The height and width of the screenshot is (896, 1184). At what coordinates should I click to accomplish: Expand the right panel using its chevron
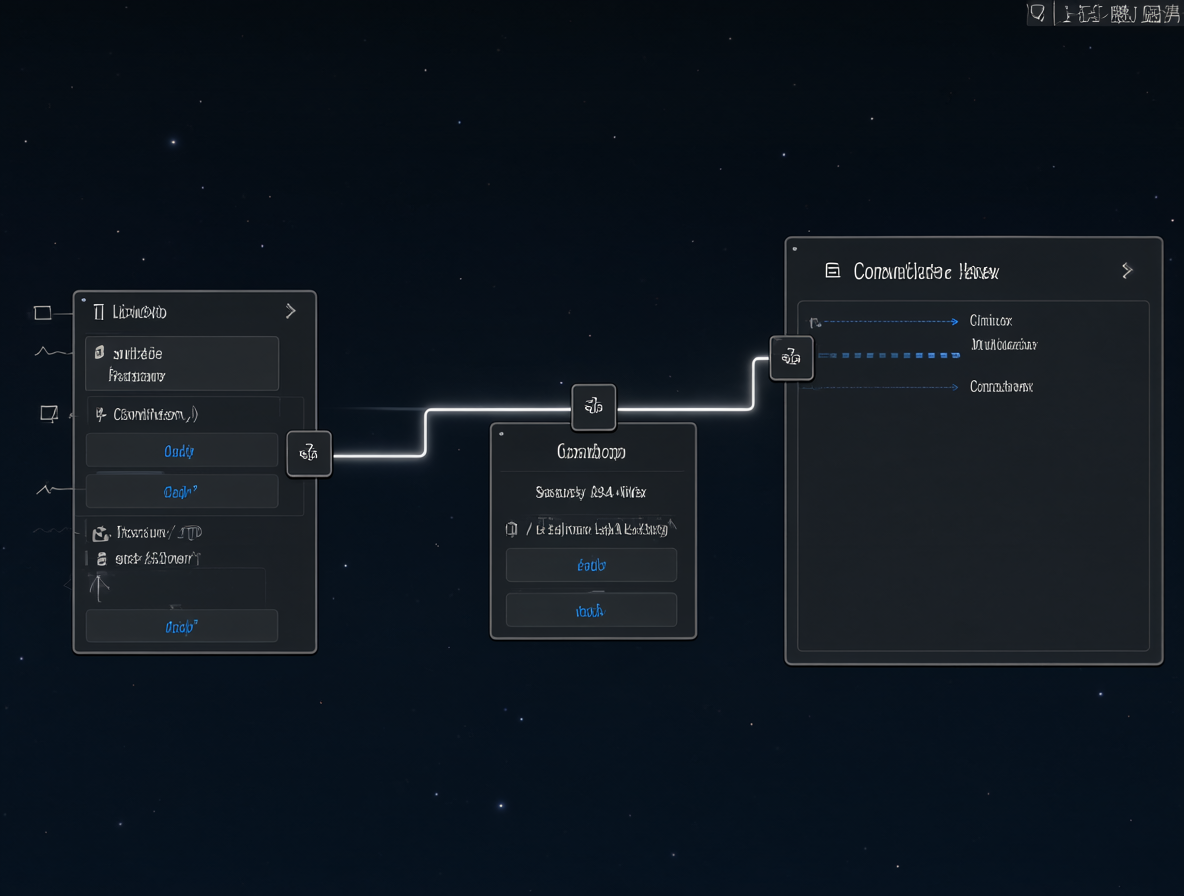(1127, 270)
